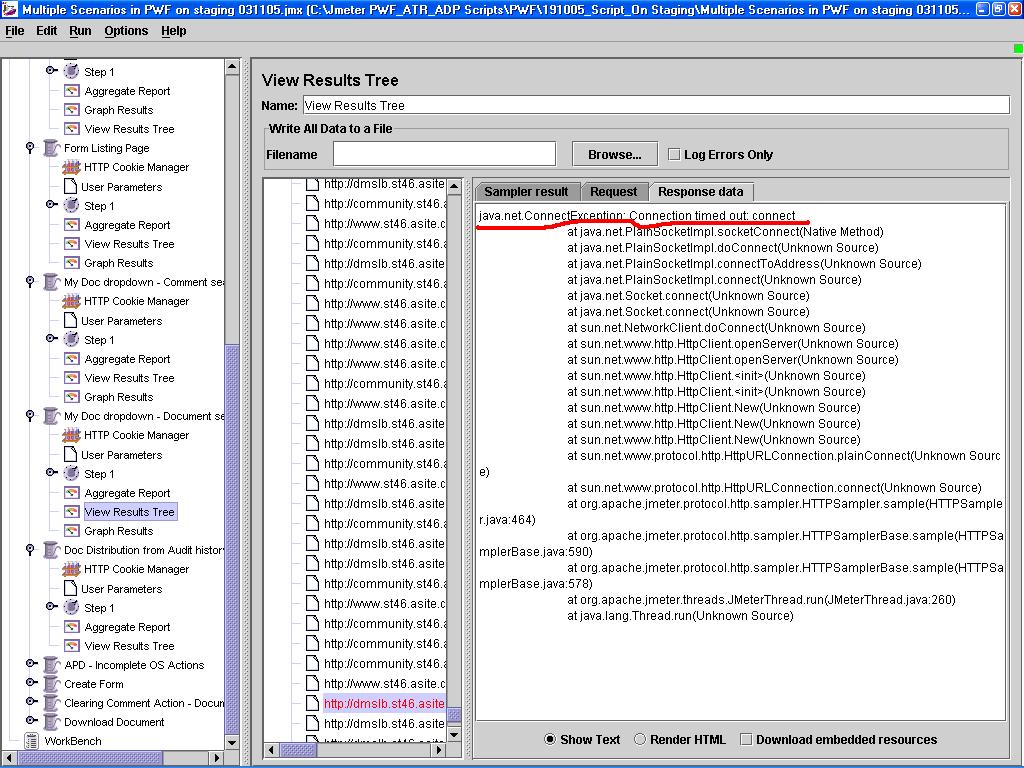Click User Parameters page icon under Form Listing Page
The image size is (1024, 768).
point(71,186)
